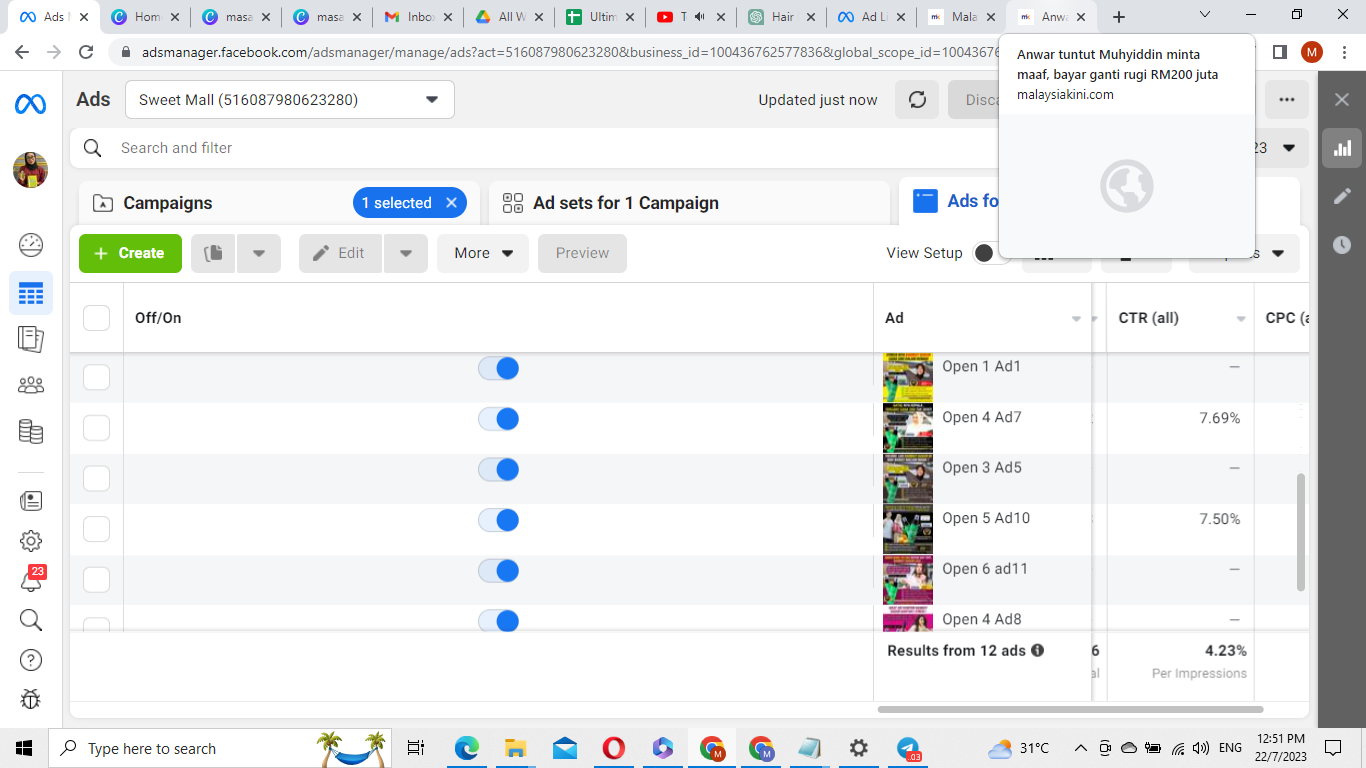This screenshot has height=768, width=1366.
Task: Switch to the Hair browser tab
Action: pos(781,17)
